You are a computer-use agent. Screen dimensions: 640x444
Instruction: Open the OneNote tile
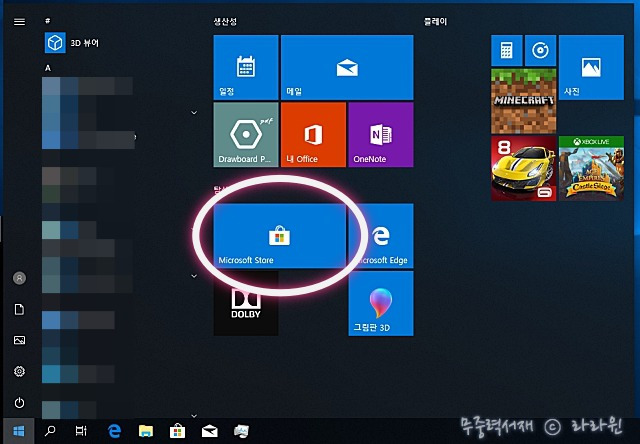pos(381,135)
